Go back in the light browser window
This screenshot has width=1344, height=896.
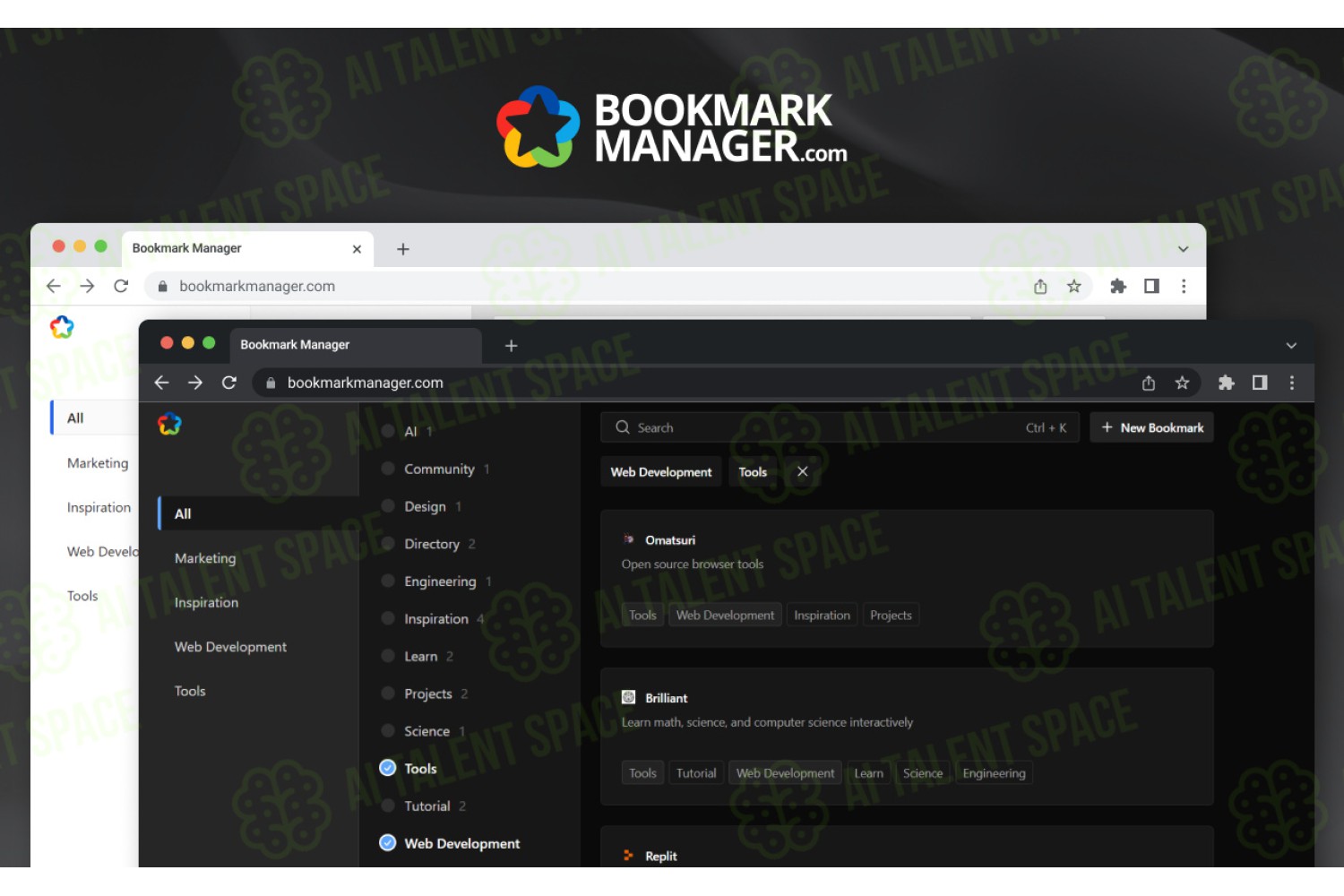tap(54, 286)
